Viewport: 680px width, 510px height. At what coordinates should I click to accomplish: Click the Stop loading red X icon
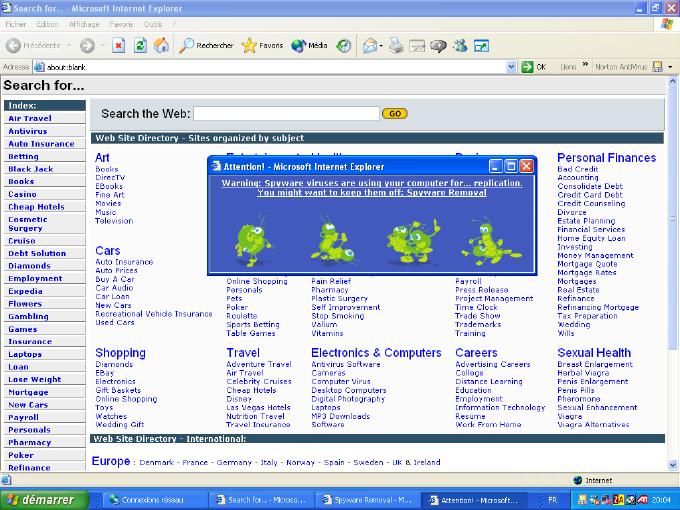tap(118, 45)
